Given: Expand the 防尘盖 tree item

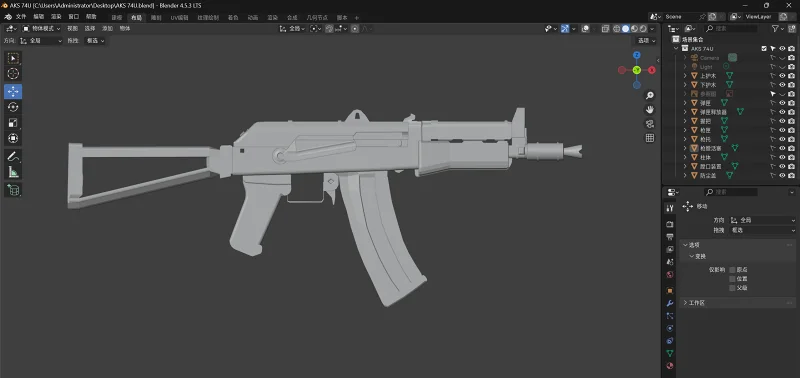Looking at the screenshot, I should pos(685,175).
